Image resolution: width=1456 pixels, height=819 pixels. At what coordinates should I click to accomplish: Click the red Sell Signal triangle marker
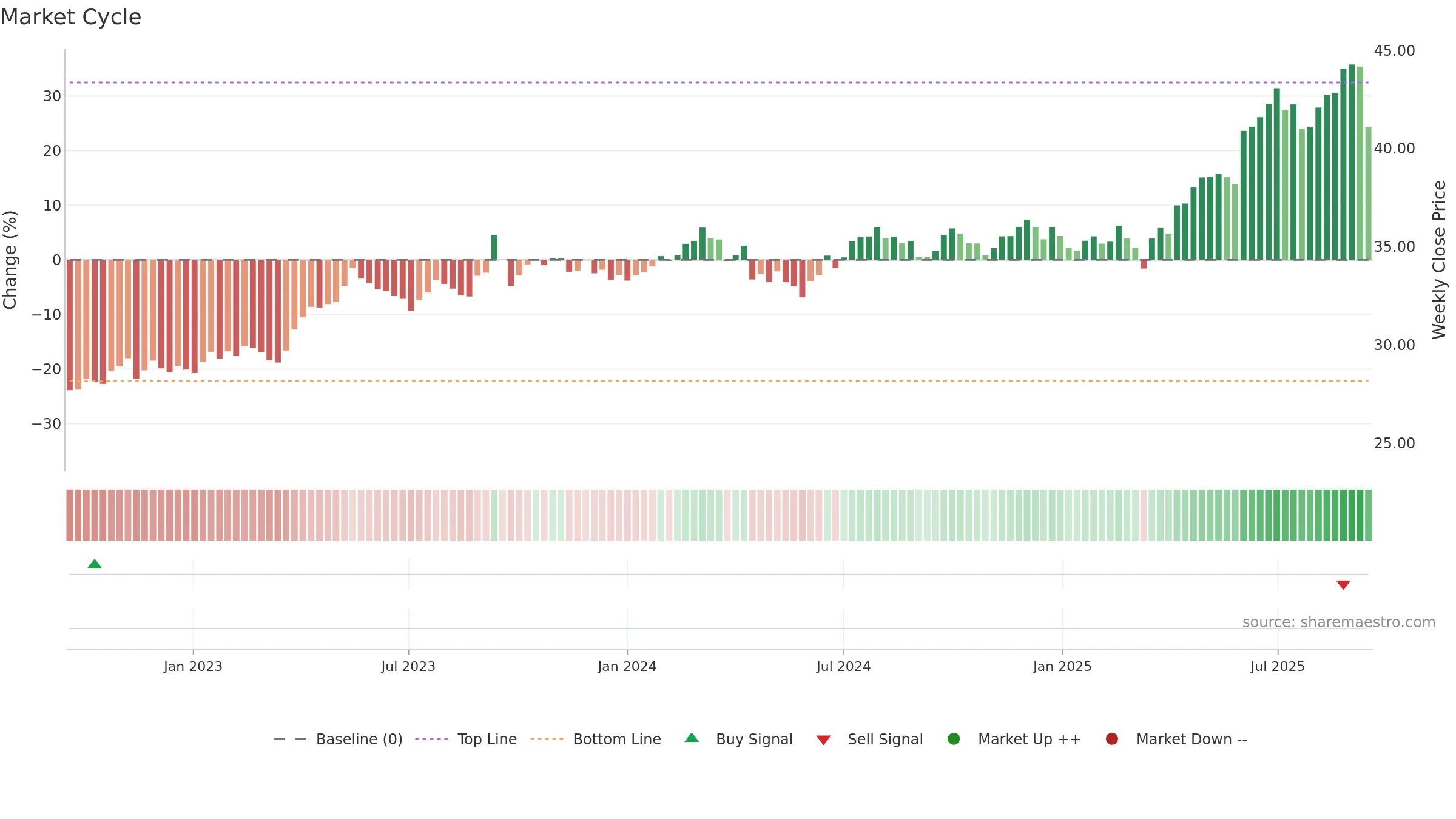click(1343, 585)
